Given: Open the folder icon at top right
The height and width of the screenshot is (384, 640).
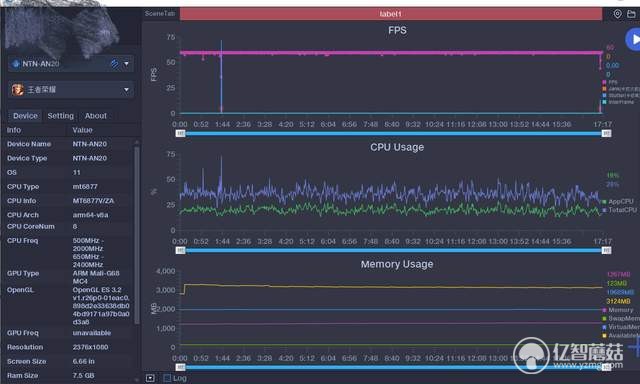Looking at the screenshot, I should tap(631, 14).
